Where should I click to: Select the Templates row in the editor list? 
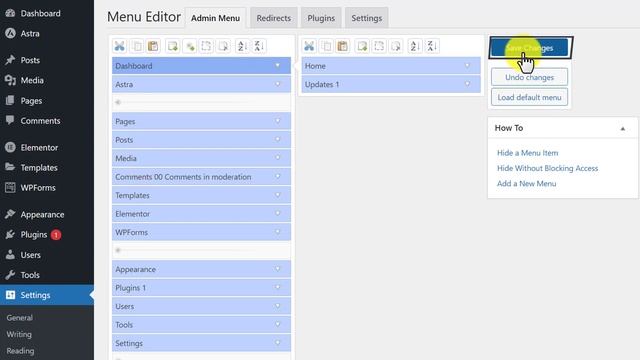coord(201,195)
